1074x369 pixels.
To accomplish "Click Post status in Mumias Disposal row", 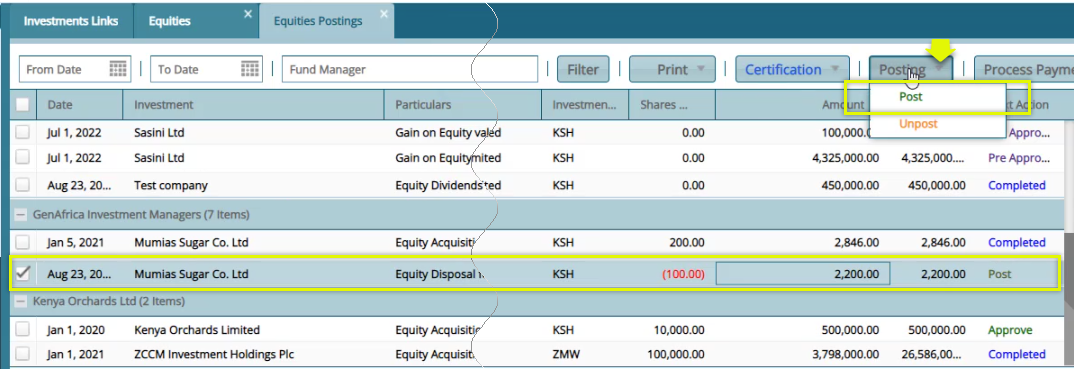I will (x=999, y=274).
